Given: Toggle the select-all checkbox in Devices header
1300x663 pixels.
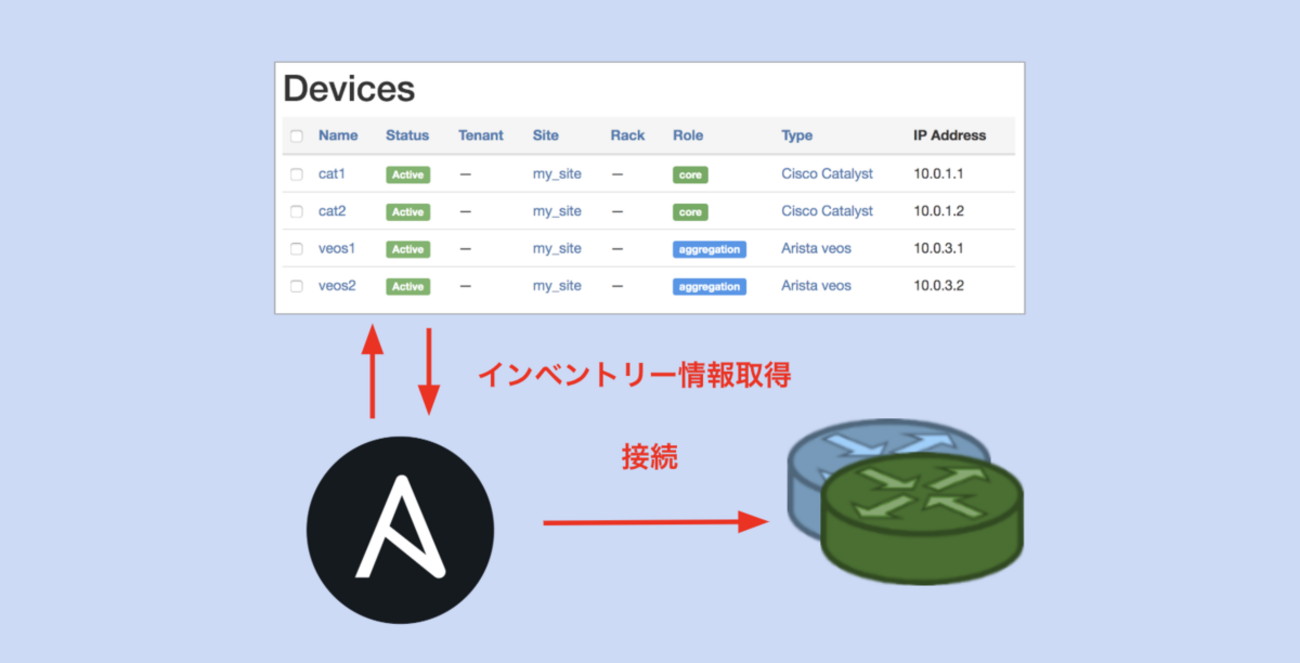Looking at the screenshot, I should tap(296, 136).
